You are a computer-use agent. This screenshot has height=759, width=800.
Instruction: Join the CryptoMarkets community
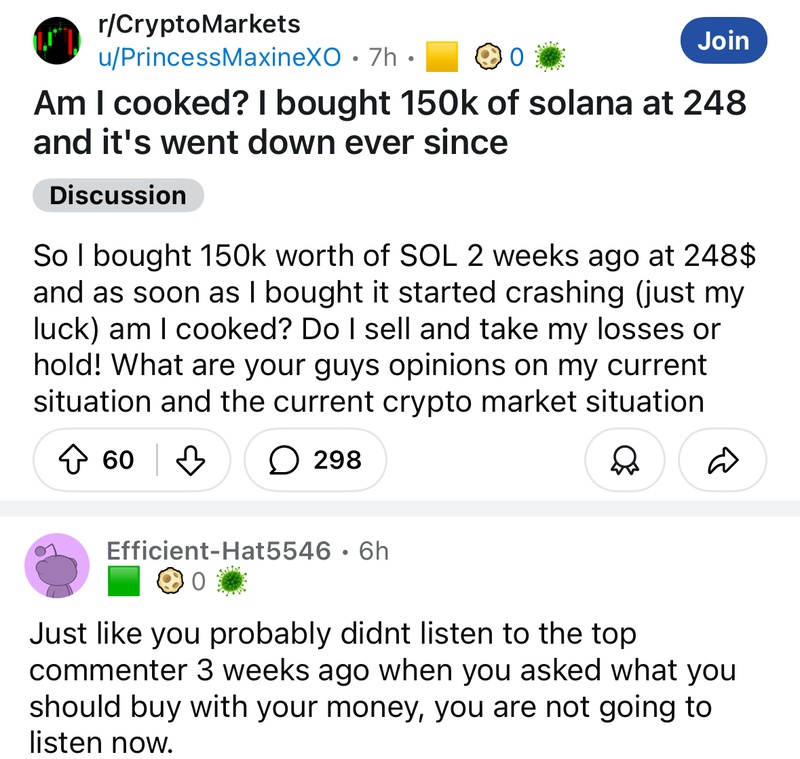coord(723,40)
